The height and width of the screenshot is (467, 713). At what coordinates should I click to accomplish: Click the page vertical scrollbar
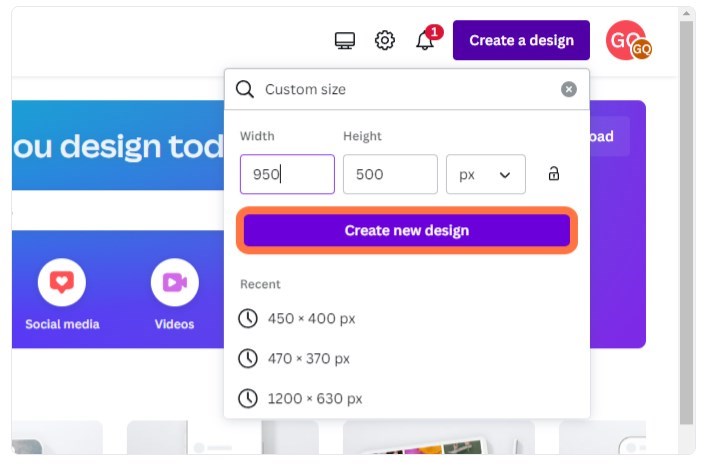687,223
